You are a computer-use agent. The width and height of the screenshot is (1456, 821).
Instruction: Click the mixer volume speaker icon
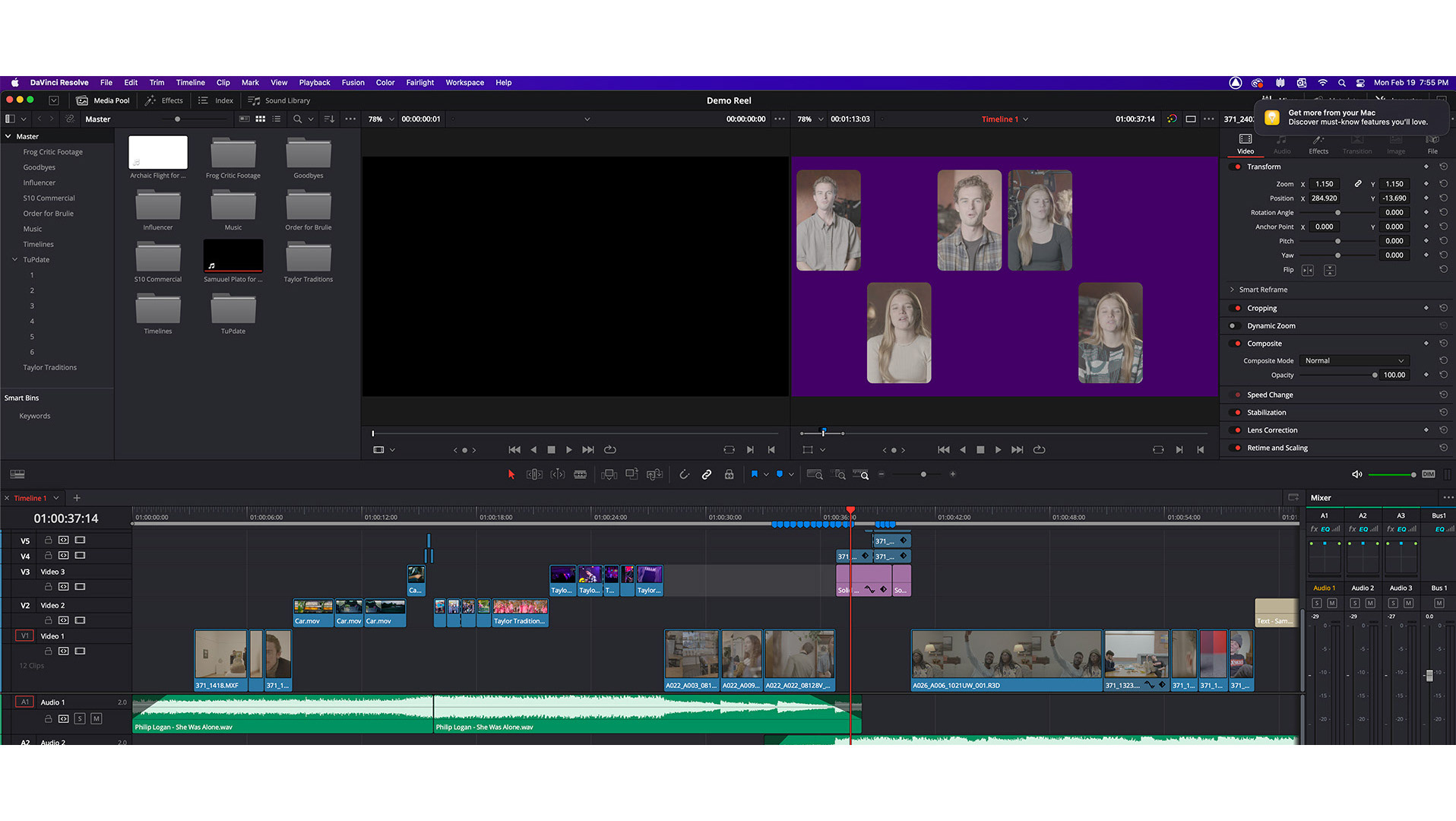point(1357,474)
